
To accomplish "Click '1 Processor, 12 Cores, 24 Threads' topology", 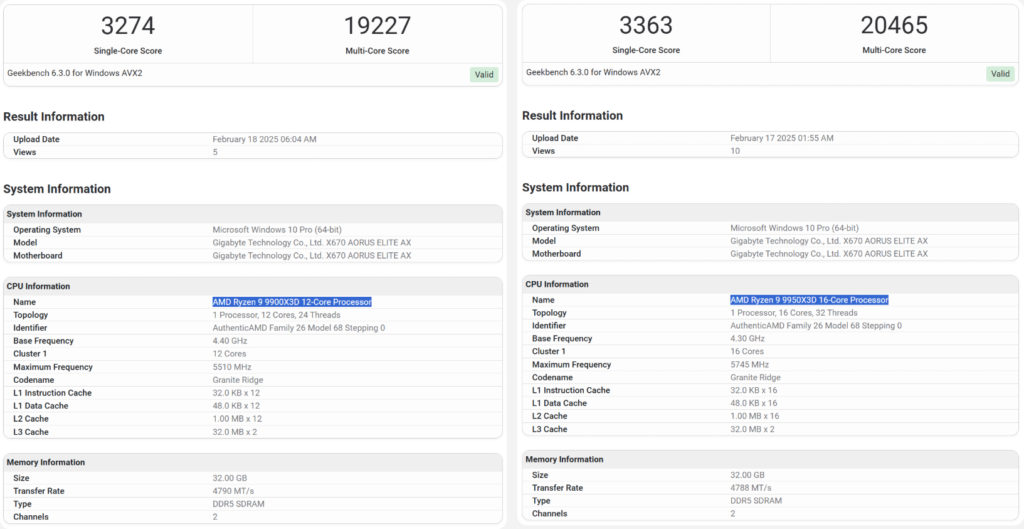I will [276, 315].
